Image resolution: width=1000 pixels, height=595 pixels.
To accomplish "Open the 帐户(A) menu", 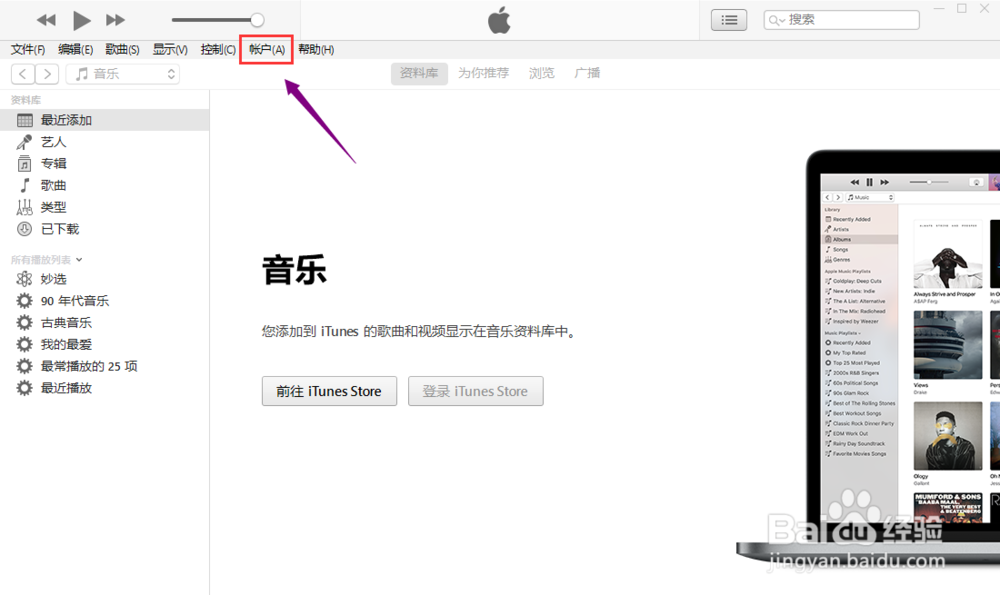I will [x=266, y=48].
